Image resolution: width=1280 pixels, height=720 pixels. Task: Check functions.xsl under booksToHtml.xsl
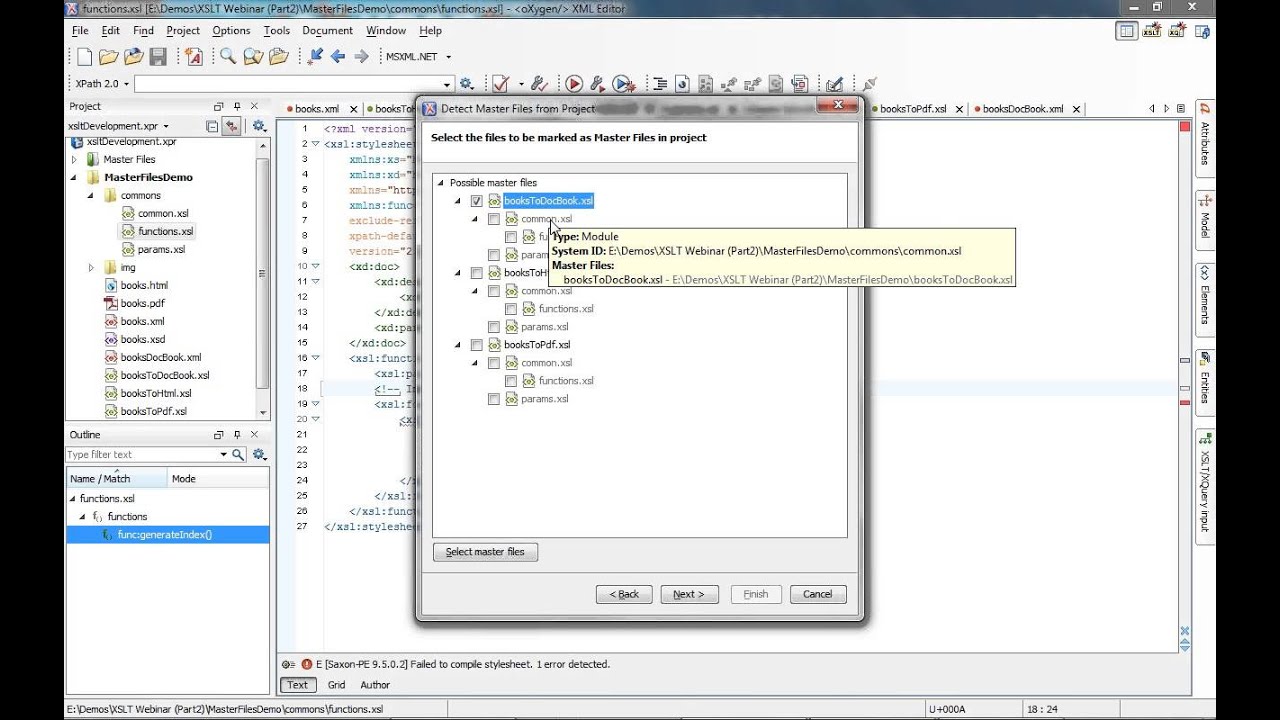pyautogui.click(x=511, y=309)
